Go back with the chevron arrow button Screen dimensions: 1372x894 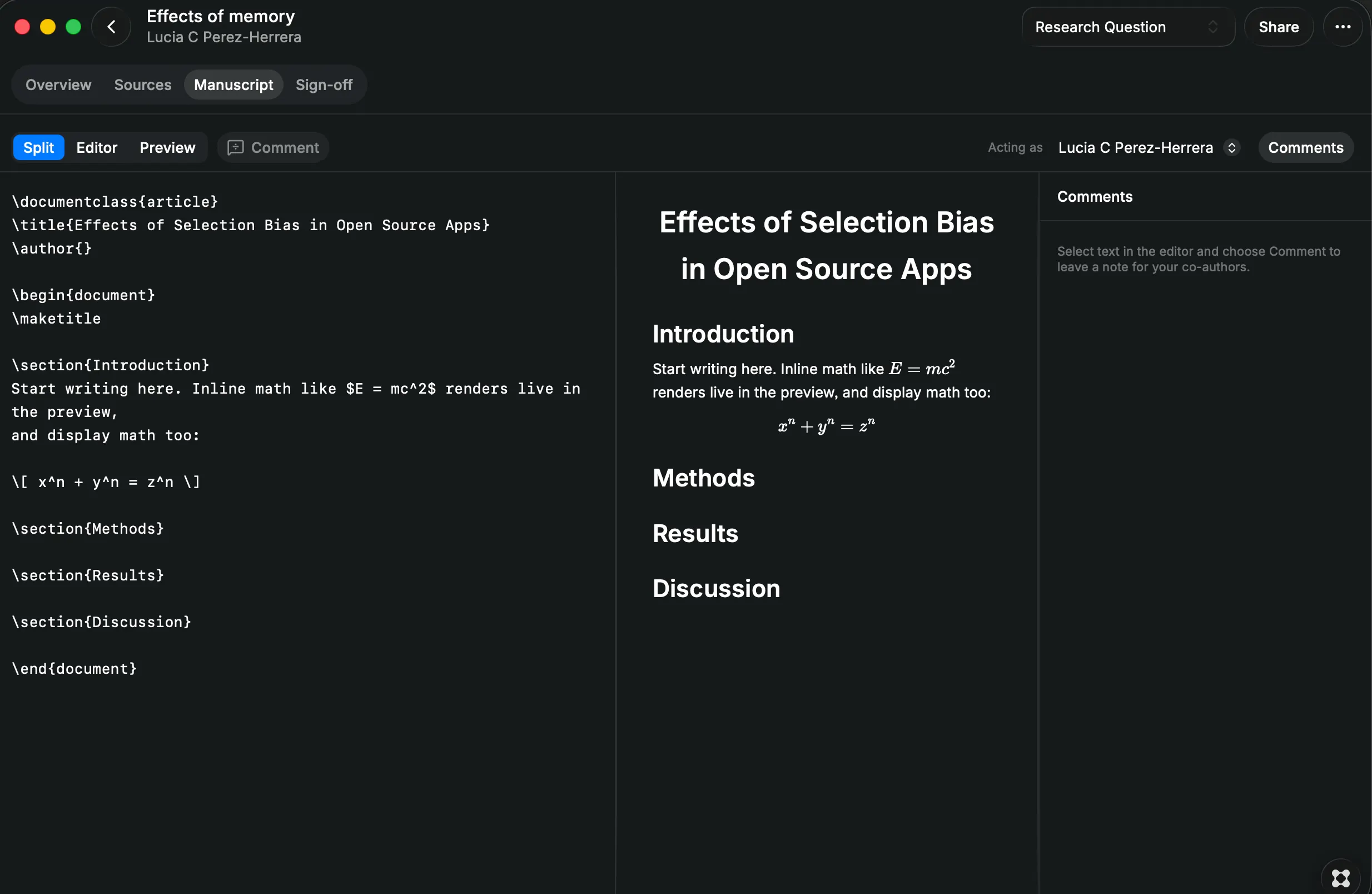pos(111,27)
